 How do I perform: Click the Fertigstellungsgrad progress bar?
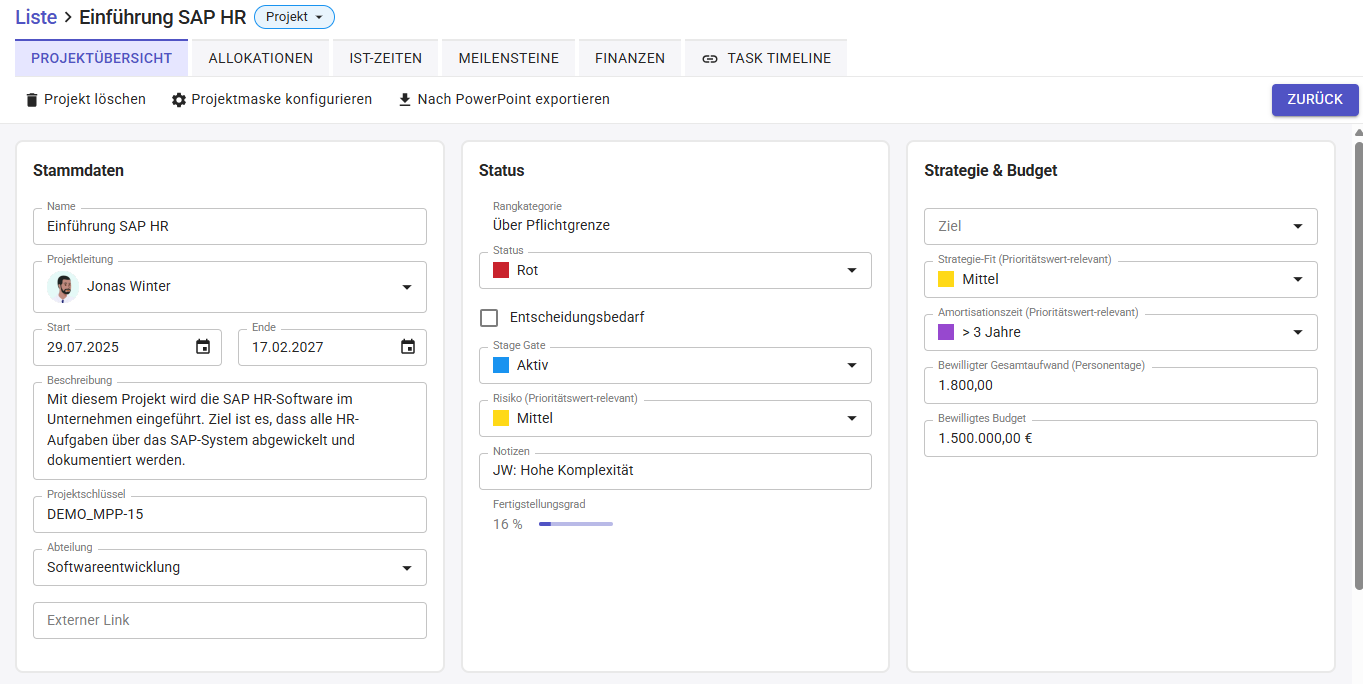click(x=575, y=524)
